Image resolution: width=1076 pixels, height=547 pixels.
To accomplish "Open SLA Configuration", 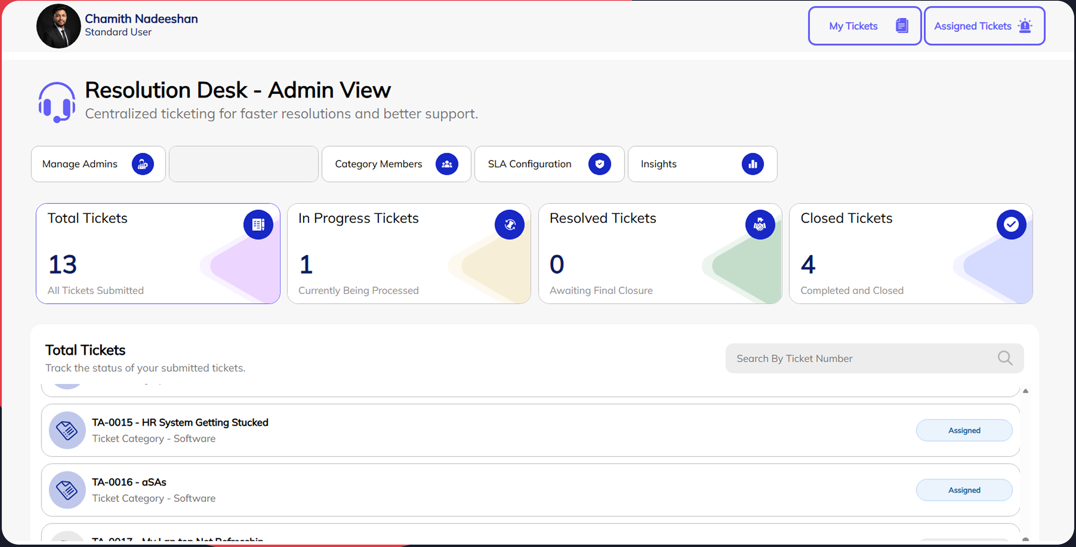I will pyautogui.click(x=549, y=164).
